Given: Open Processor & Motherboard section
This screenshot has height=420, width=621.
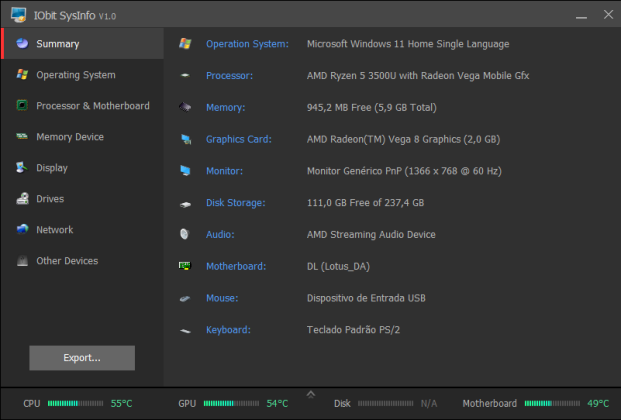Looking at the screenshot, I should 82,105.
